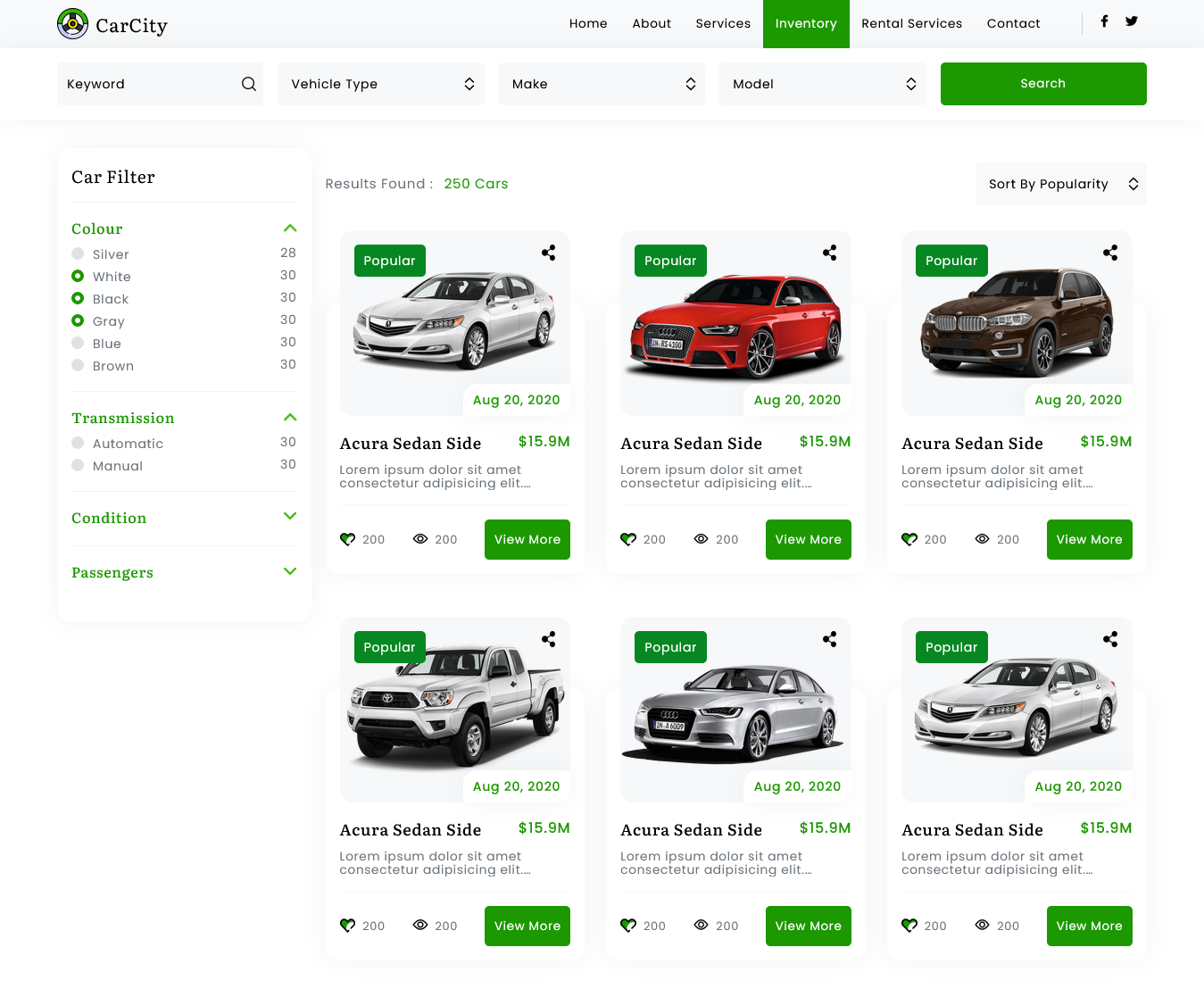Click the eye views icon on brown SUV card
Image resolution: width=1204 pixels, height=989 pixels.
(x=983, y=539)
